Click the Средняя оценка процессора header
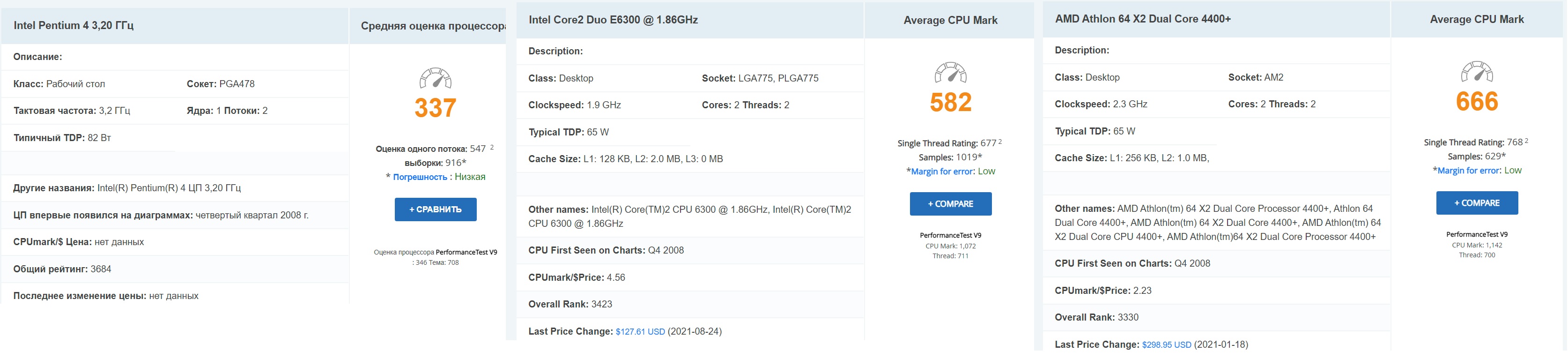The height and width of the screenshot is (359, 1568). click(433, 26)
